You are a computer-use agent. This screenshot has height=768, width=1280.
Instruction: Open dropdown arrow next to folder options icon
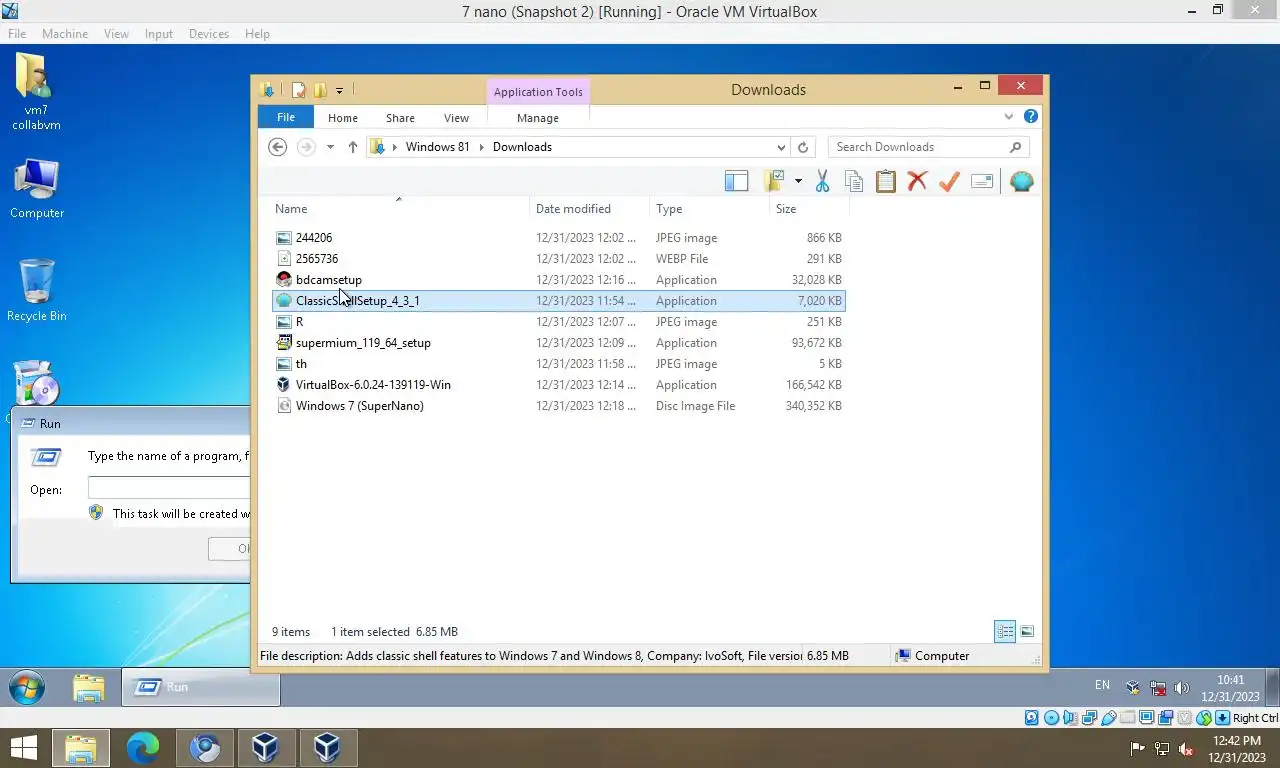798,181
